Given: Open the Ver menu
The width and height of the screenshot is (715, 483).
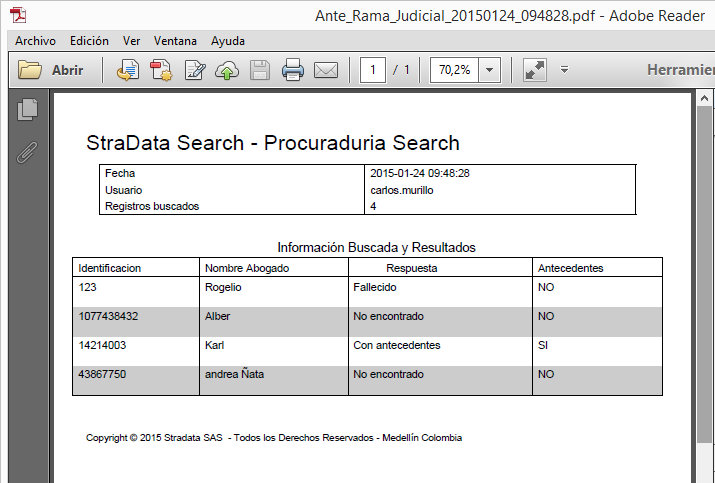Looking at the screenshot, I should [x=131, y=41].
